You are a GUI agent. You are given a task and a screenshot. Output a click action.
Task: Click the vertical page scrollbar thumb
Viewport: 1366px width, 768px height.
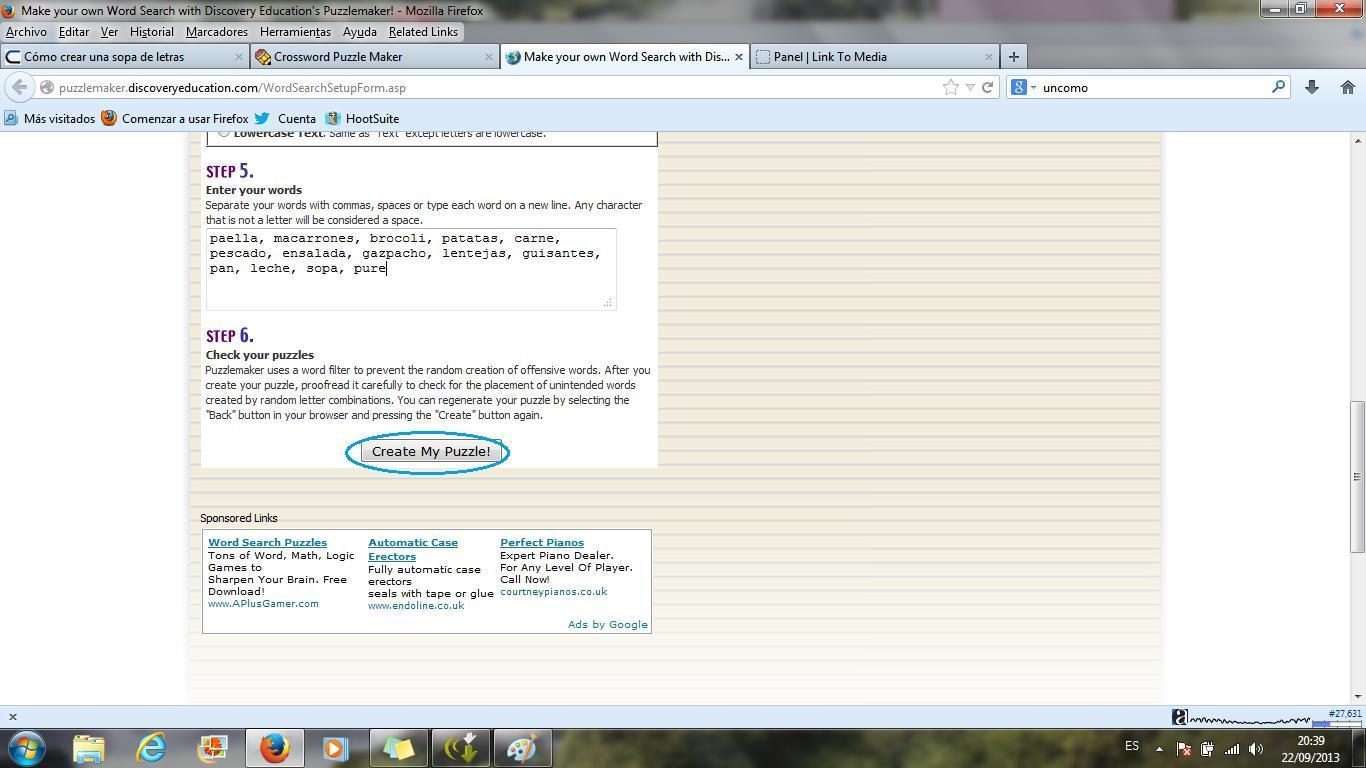point(1357,476)
